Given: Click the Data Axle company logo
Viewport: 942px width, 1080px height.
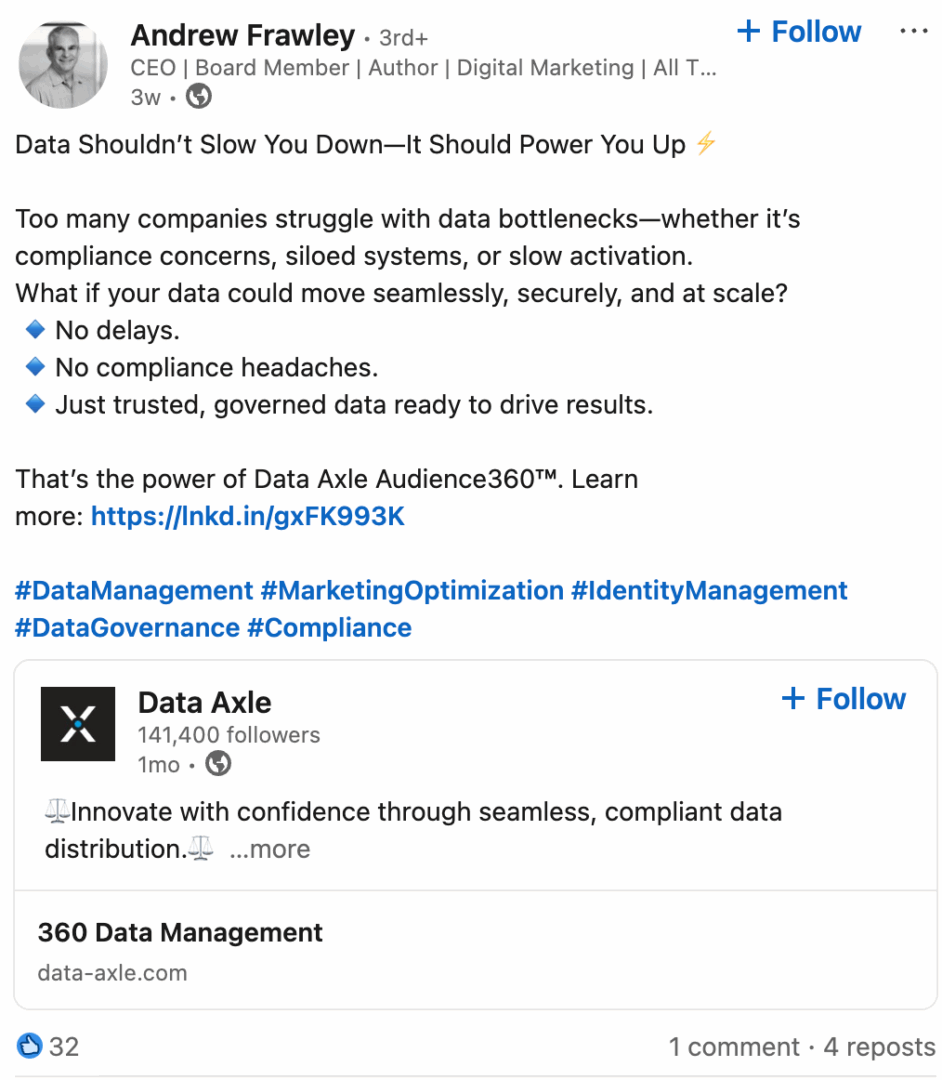Looking at the screenshot, I should 78,724.
